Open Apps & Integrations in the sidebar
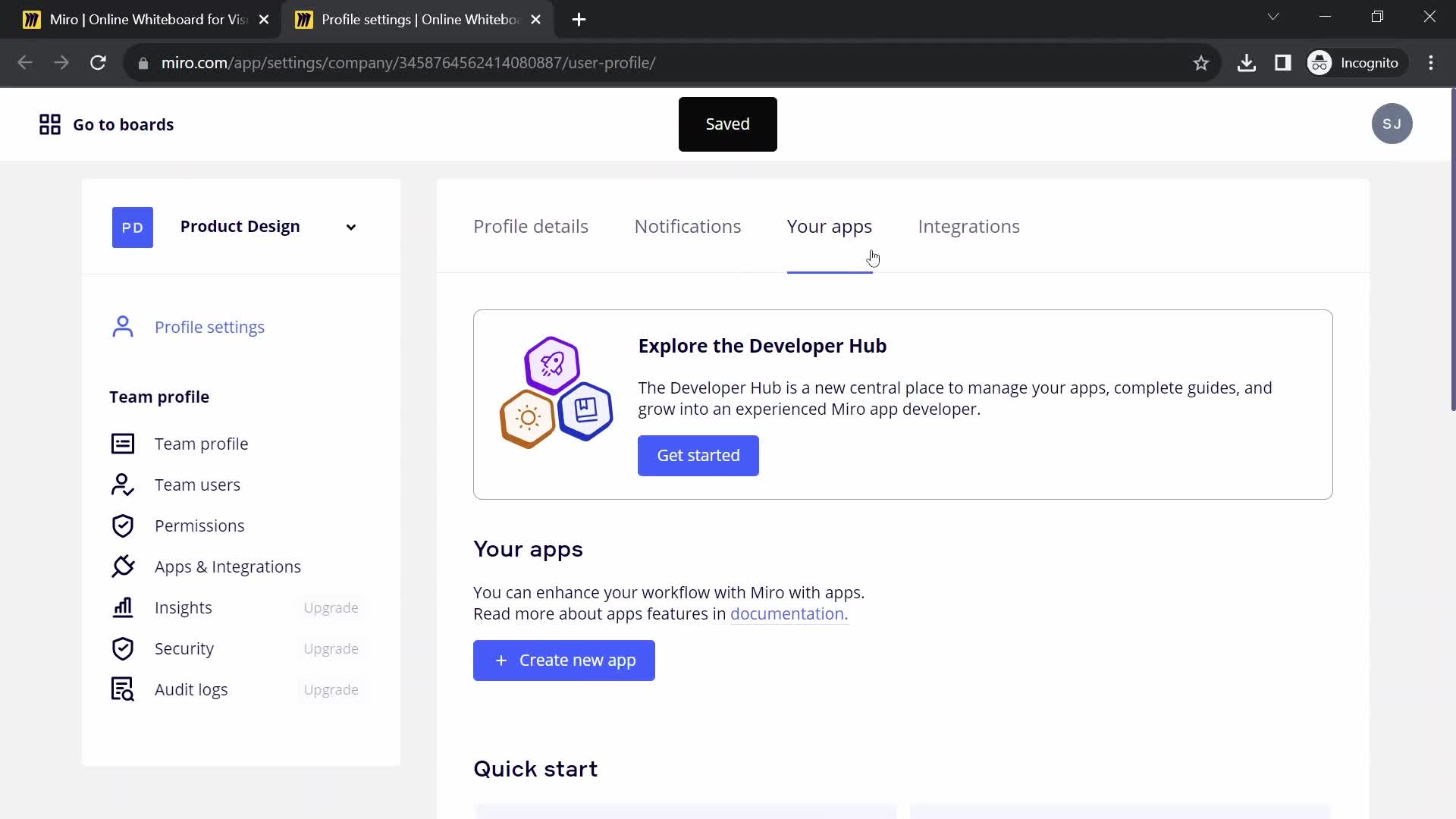This screenshot has width=1456, height=819. click(227, 567)
